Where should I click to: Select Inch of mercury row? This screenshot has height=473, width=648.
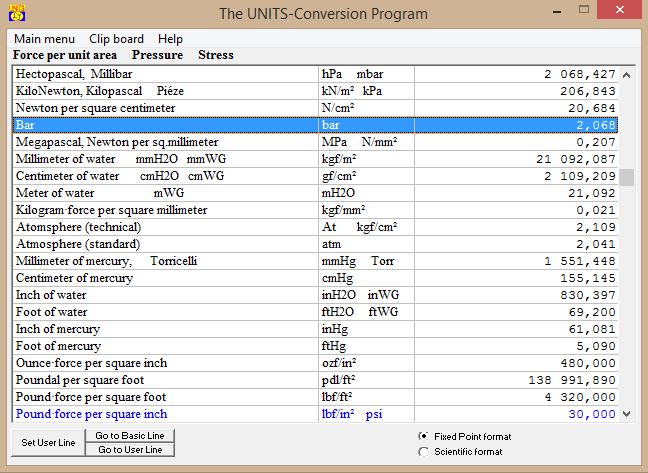[x=315, y=329]
